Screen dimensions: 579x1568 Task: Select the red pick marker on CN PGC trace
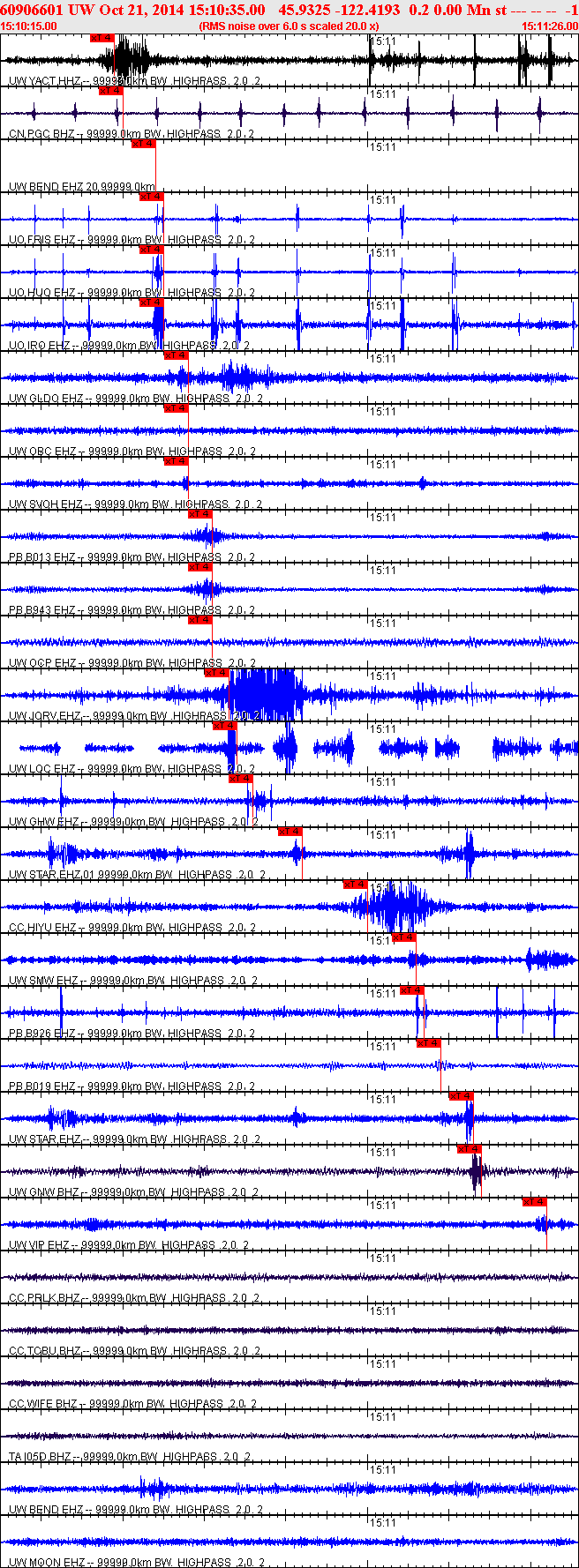coord(110,91)
